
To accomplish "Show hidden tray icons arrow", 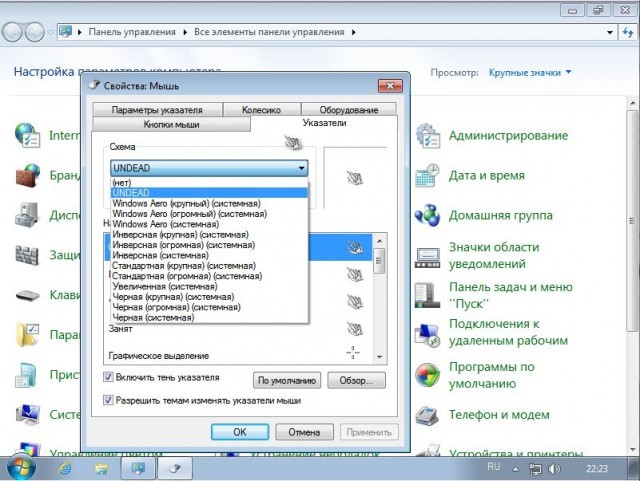I will pyautogui.click(x=516, y=469).
